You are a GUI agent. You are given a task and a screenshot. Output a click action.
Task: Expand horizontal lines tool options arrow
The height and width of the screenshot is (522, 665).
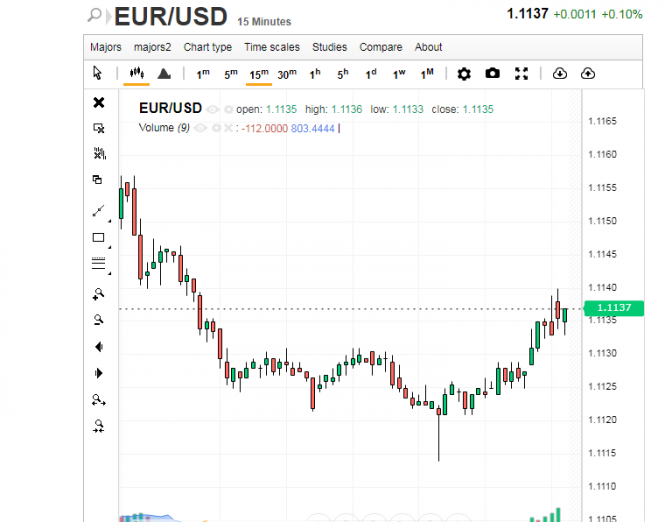[x=109, y=274]
